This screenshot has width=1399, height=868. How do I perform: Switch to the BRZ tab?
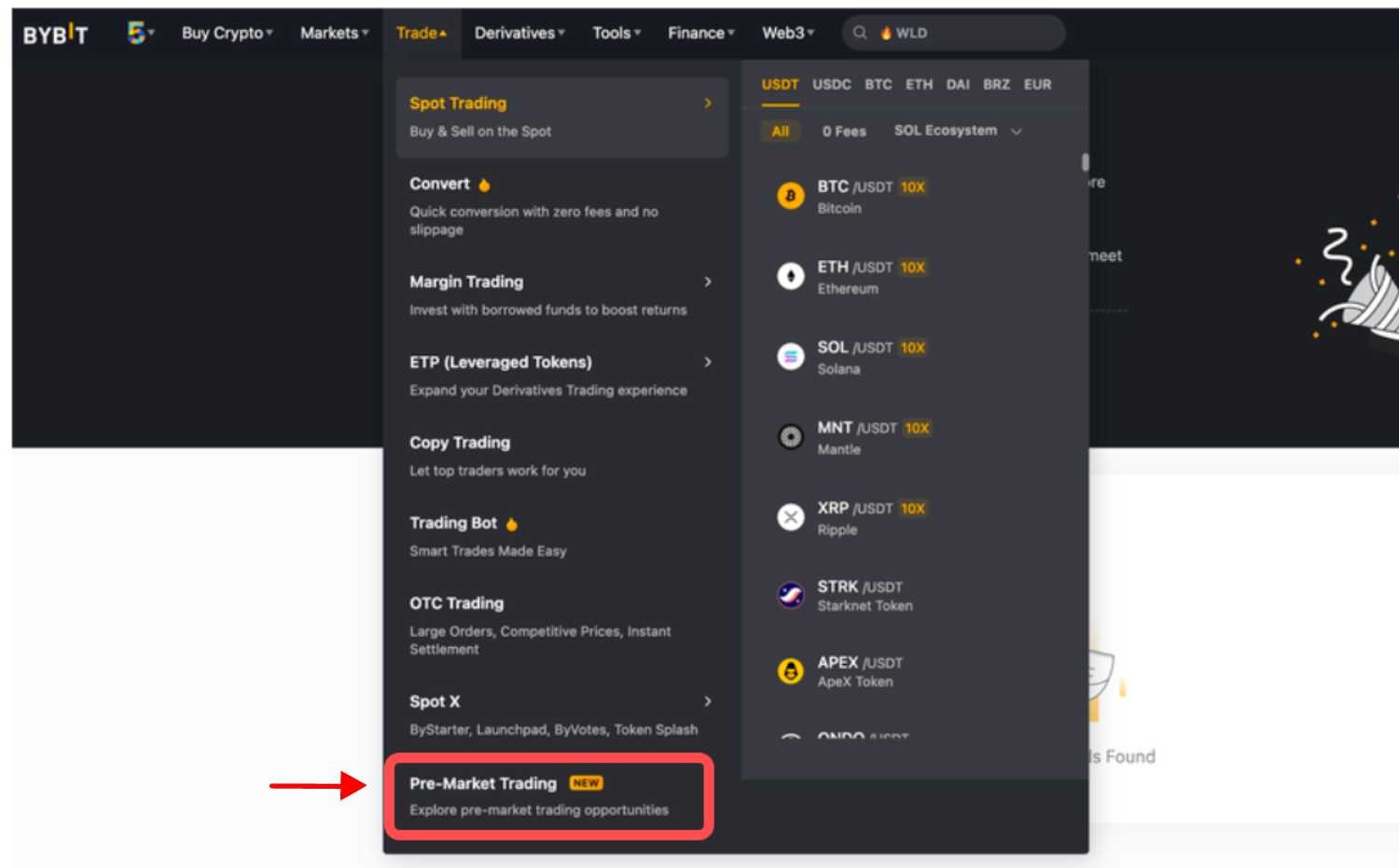coord(996,85)
